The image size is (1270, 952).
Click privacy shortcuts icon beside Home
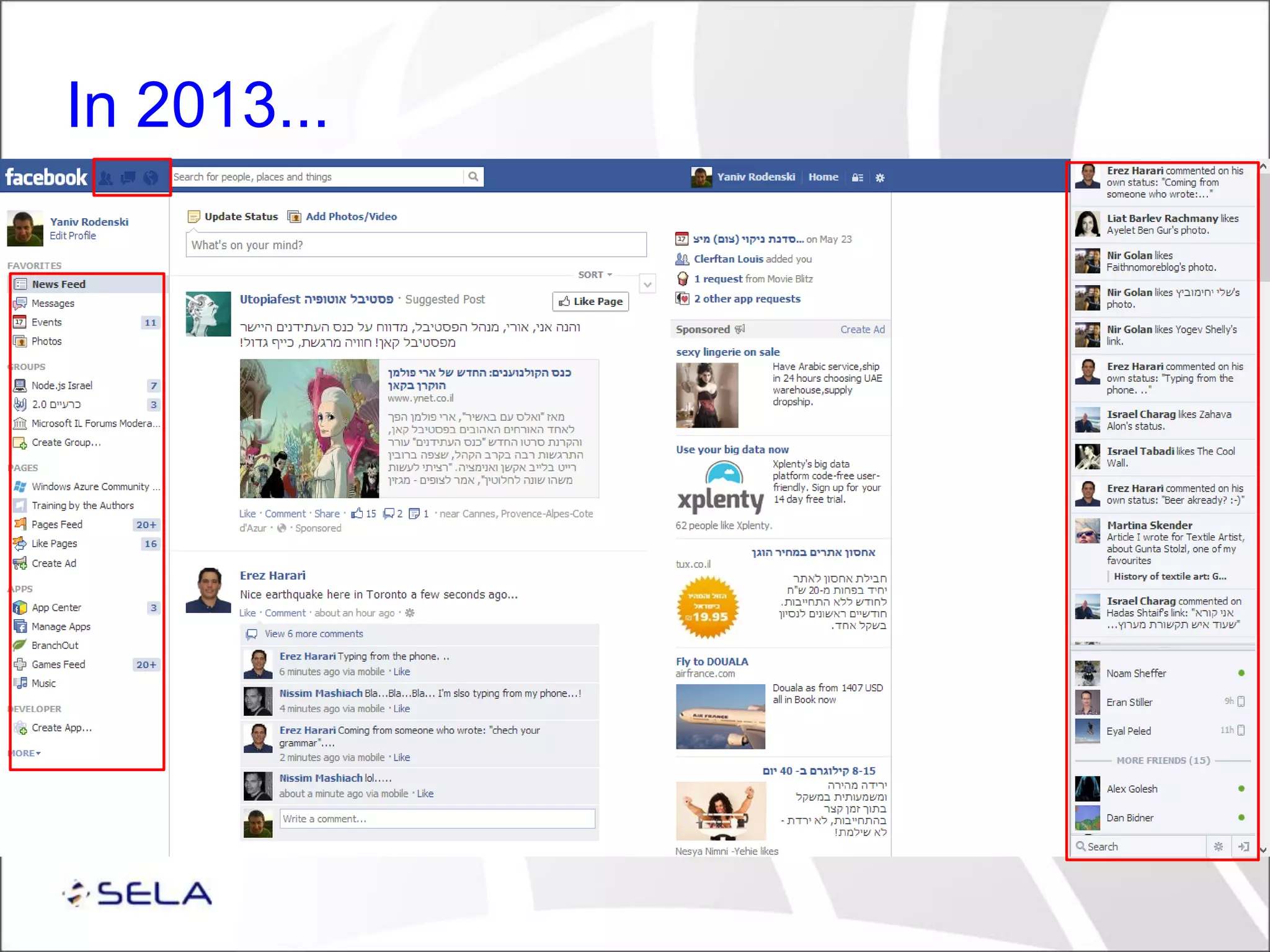(858, 178)
